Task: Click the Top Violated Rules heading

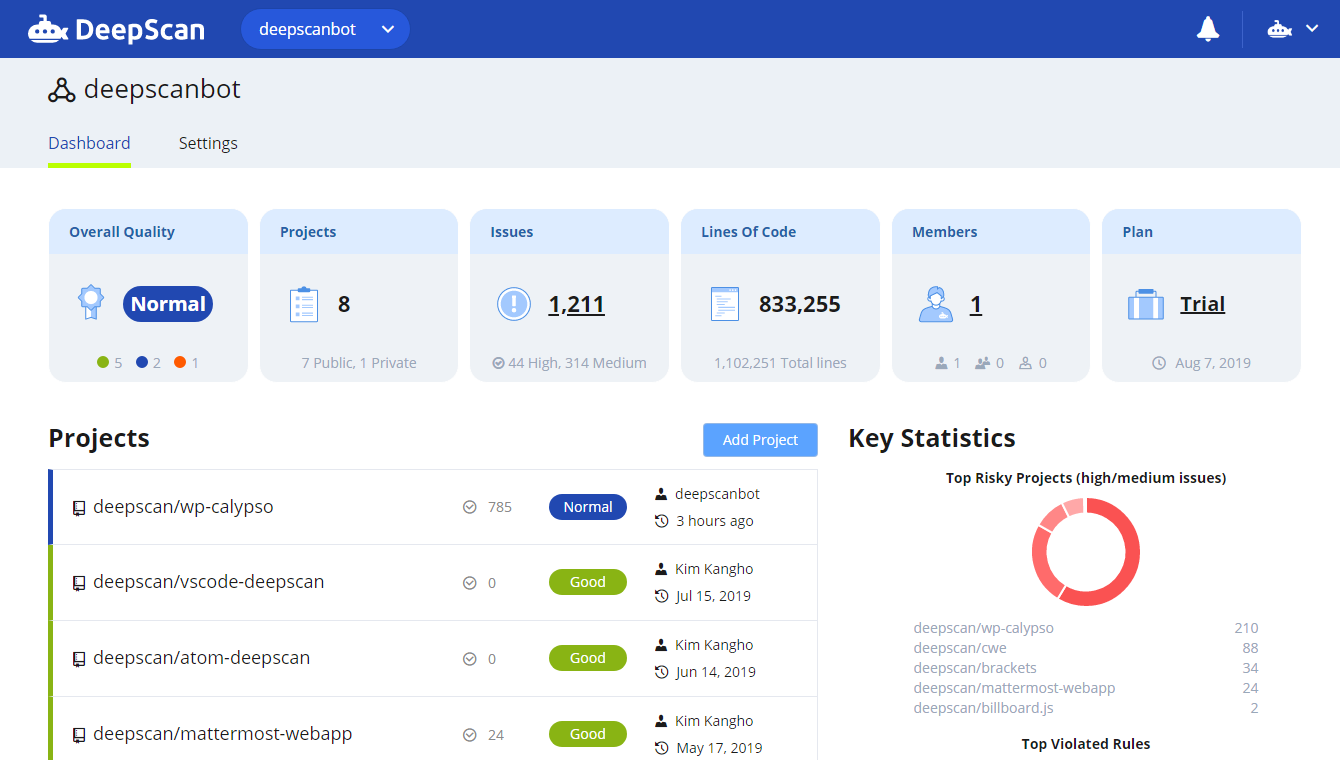Action: (x=1086, y=744)
